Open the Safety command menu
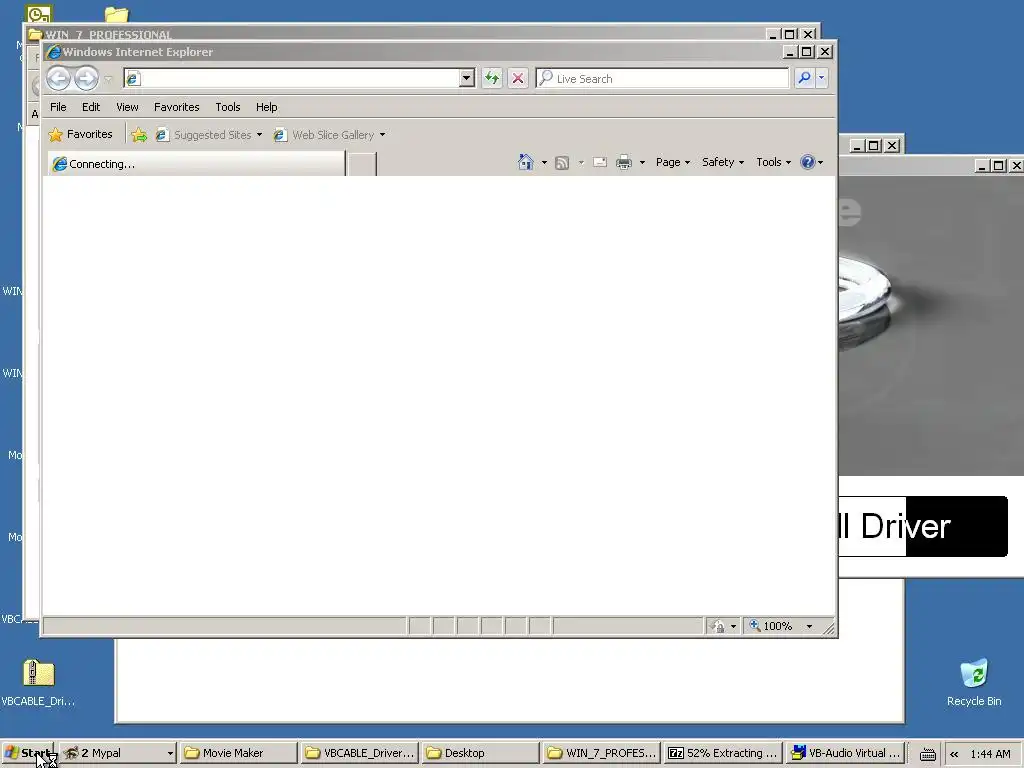 click(723, 162)
